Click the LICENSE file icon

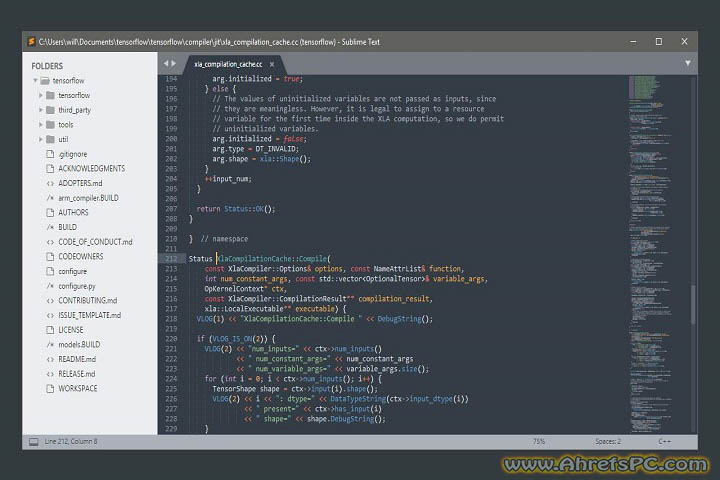click(x=51, y=330)
